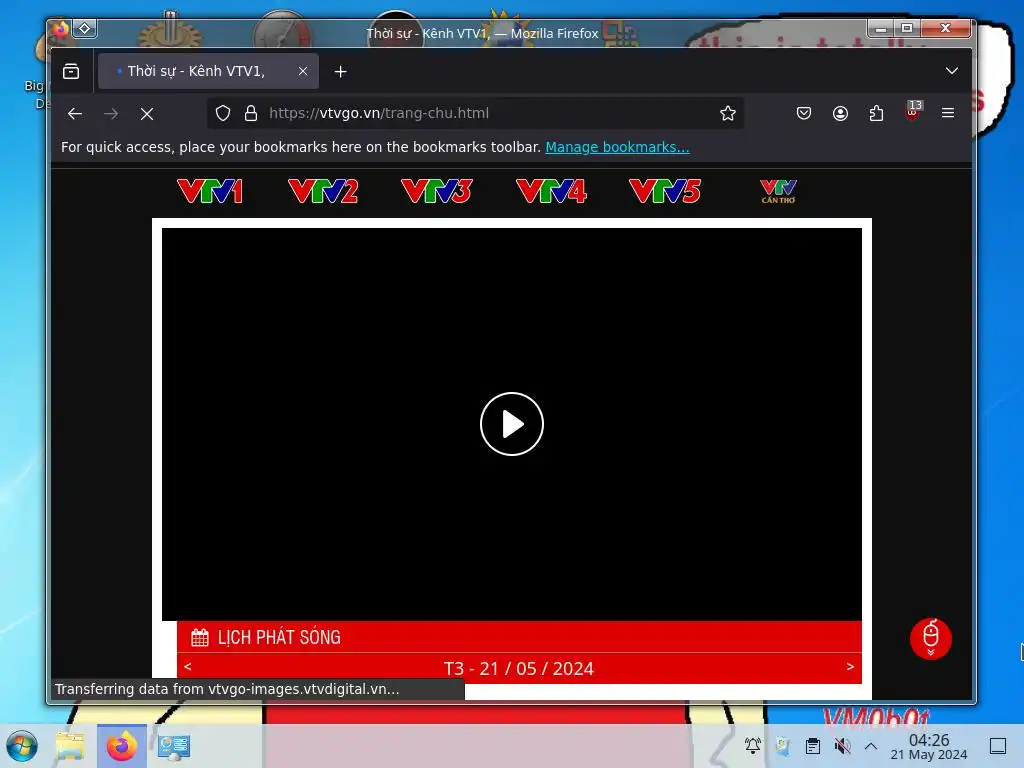Expand the hidden system tray icons

(x=871, y=745)
